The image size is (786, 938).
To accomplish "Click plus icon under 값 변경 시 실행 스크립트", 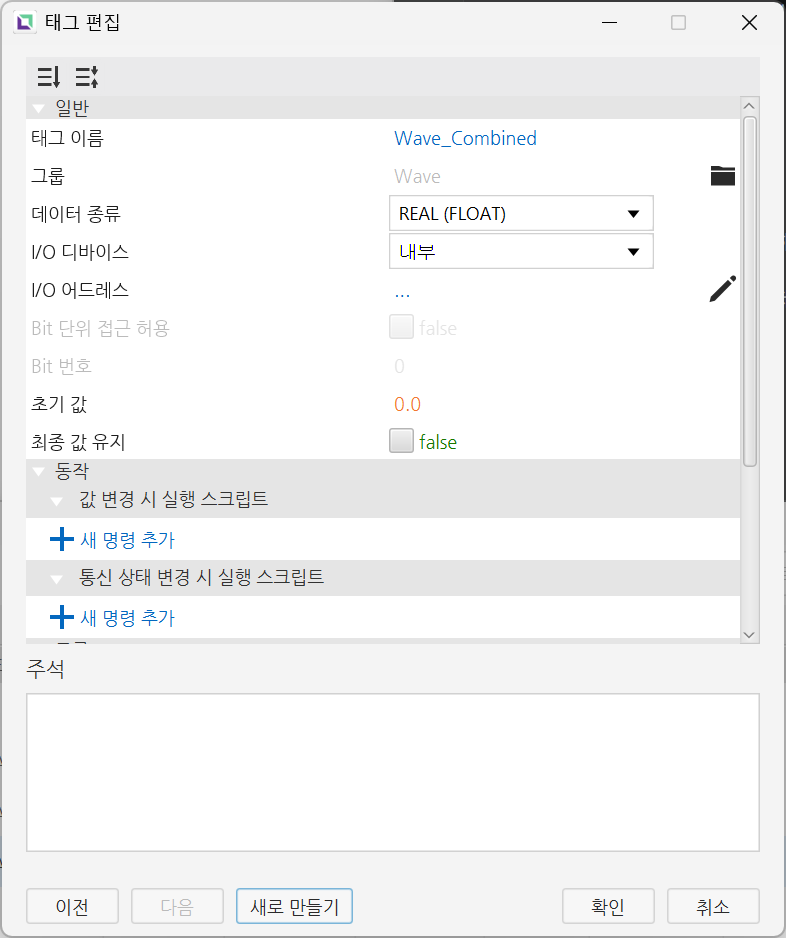I will point(62,539).
